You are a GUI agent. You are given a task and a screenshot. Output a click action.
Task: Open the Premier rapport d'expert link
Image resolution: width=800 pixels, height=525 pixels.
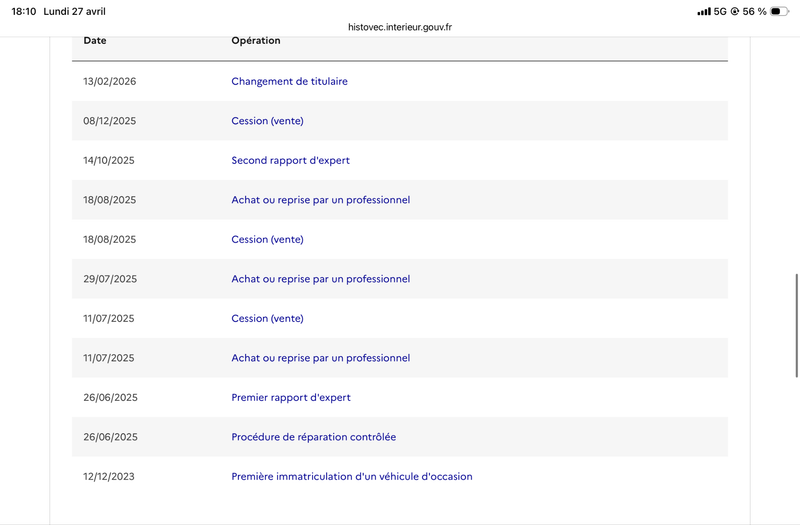tap(291, 397)
